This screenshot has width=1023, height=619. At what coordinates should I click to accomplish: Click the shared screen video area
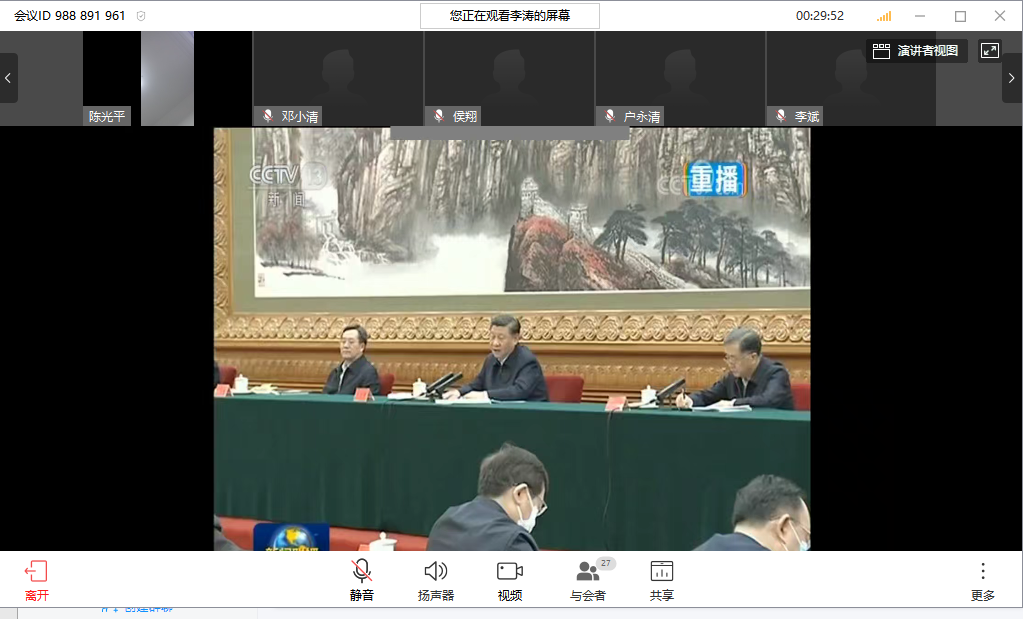(x=511, y=339)
